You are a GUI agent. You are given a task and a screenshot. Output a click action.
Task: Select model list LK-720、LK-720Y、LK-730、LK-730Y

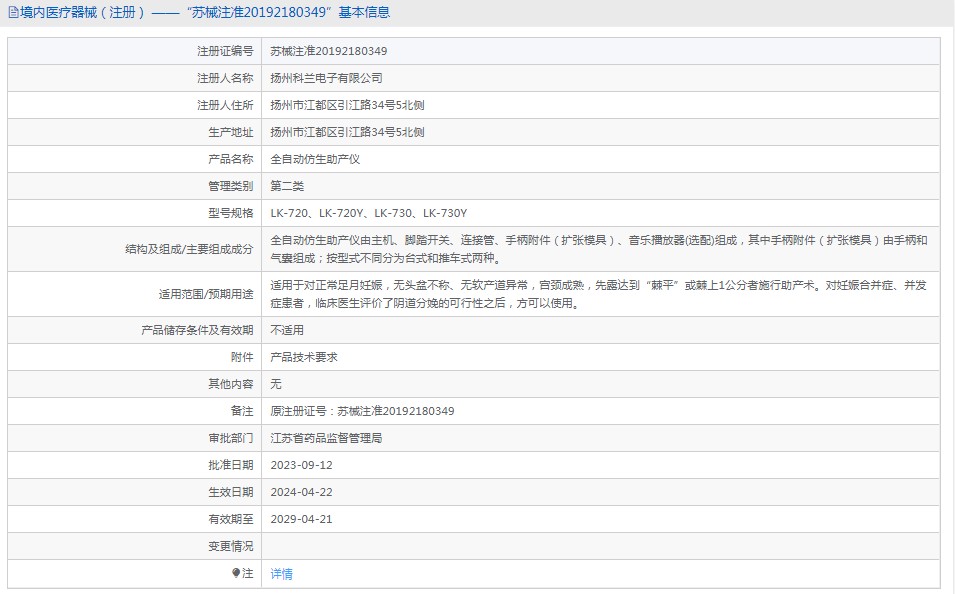pyautogui.click(x=368, y=213)
